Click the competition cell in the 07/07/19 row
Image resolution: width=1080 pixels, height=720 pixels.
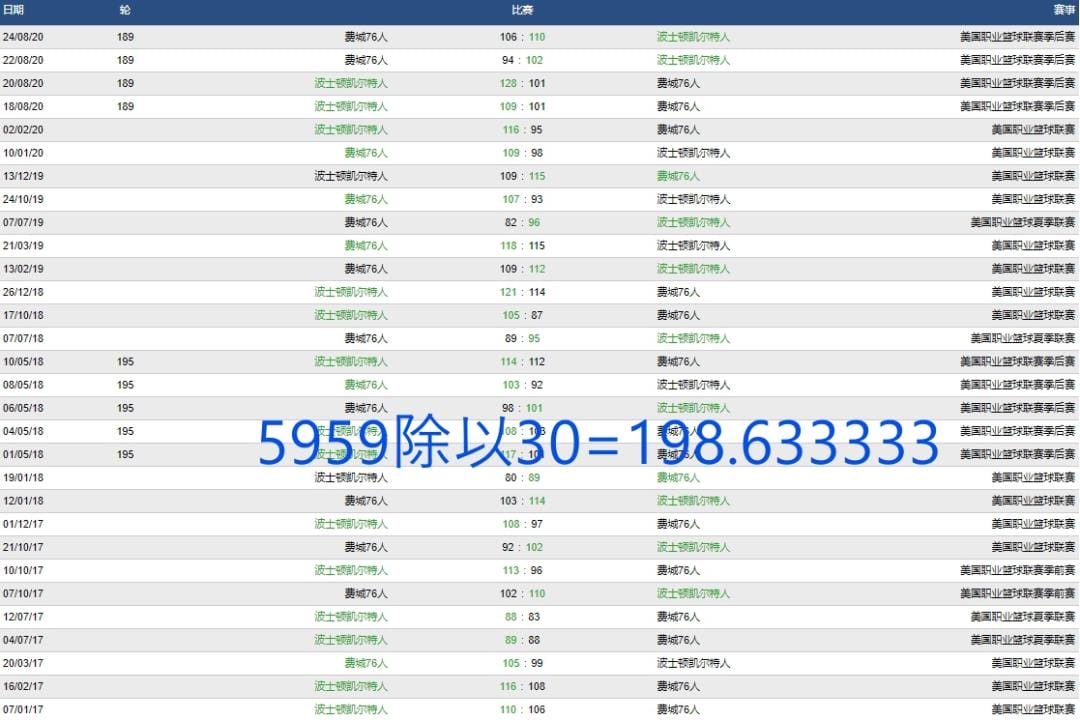[1023, 223]
